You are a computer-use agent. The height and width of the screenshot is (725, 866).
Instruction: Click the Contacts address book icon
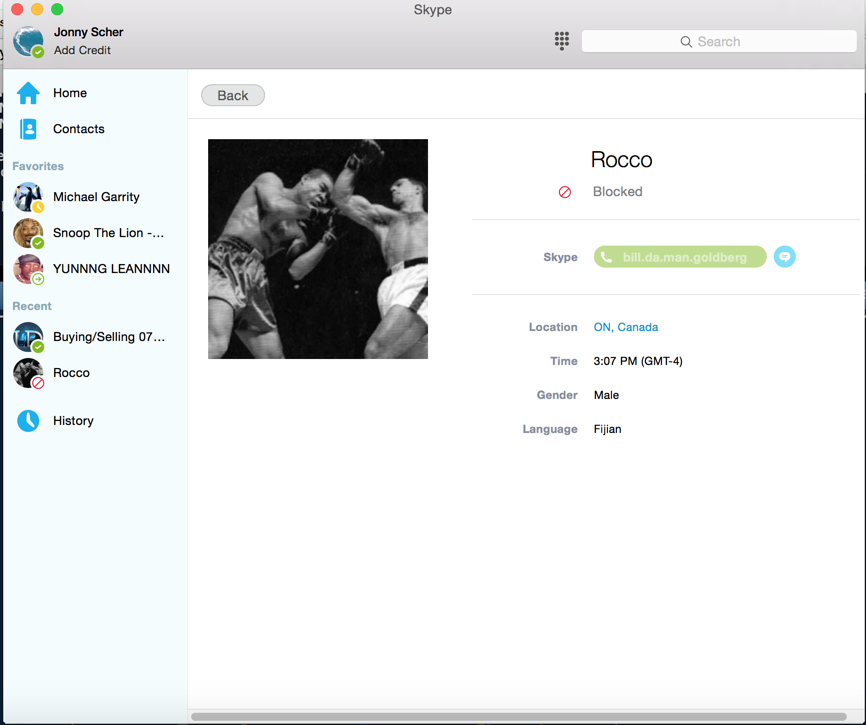pos(28,129)
